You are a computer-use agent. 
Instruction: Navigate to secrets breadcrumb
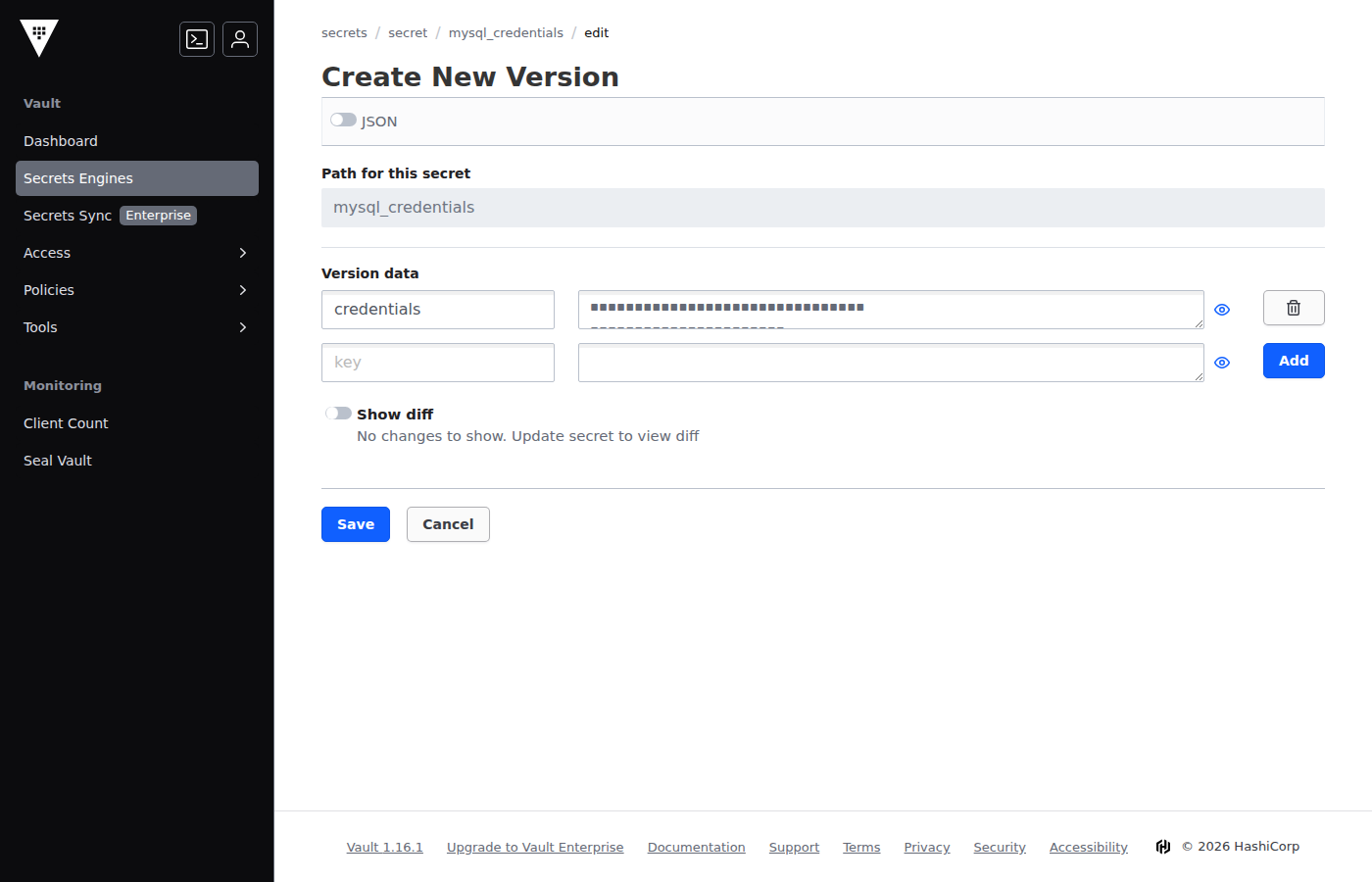point(344,32)
